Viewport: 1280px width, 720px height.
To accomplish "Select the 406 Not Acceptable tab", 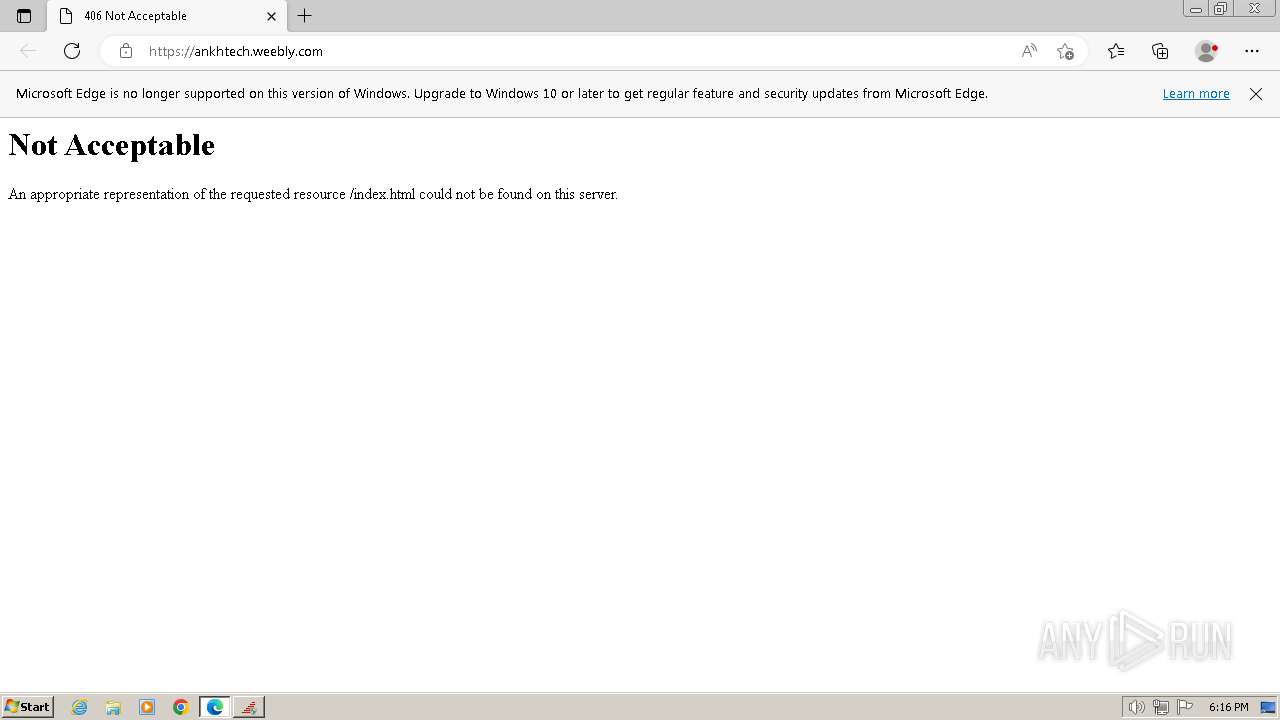I will coord(166,16).
